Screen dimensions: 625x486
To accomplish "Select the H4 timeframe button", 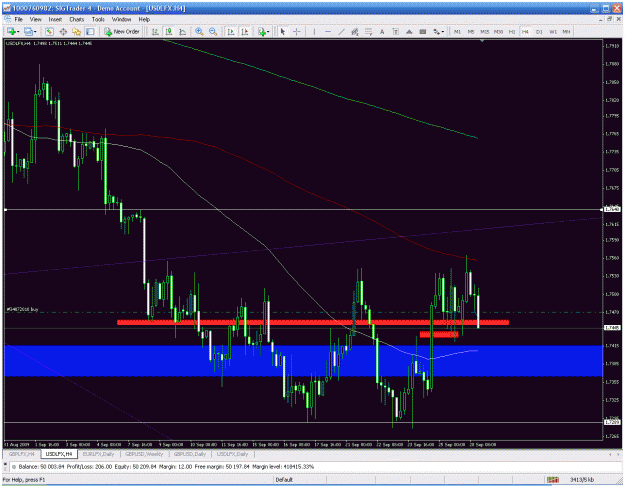I will pyautogui.click(x=525, y=31).
